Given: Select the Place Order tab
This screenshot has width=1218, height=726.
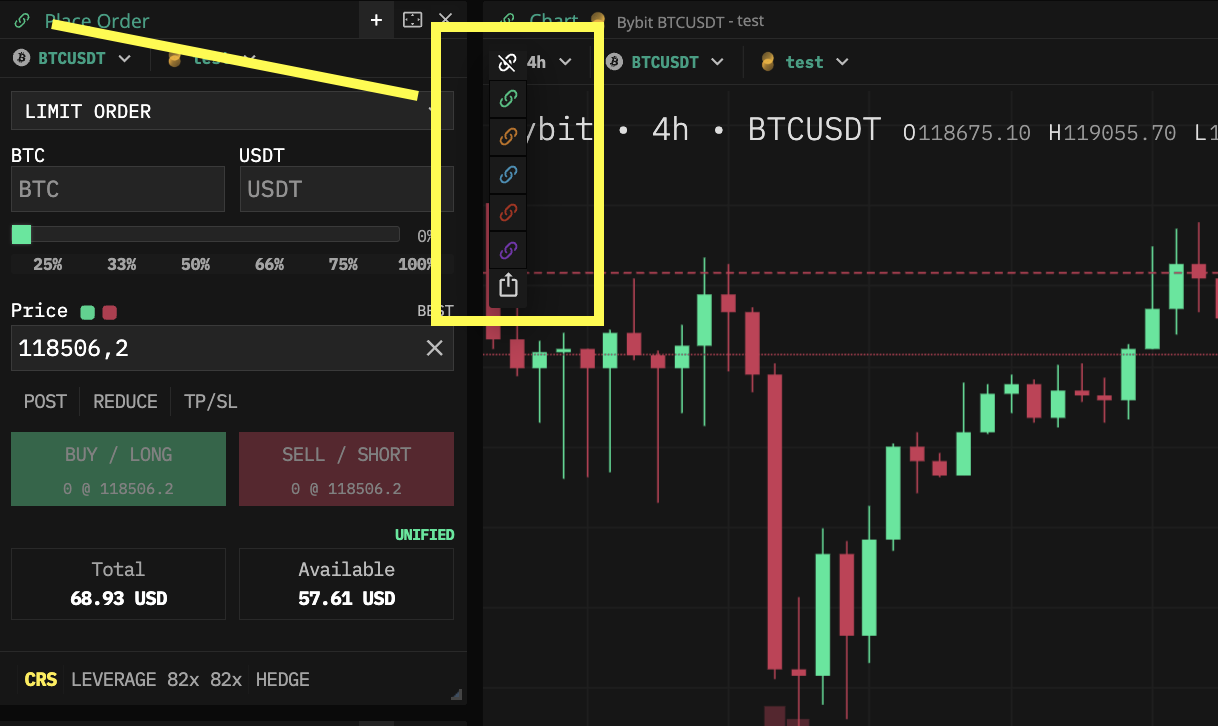Looking at the screenshot, I should click(97, 20).
